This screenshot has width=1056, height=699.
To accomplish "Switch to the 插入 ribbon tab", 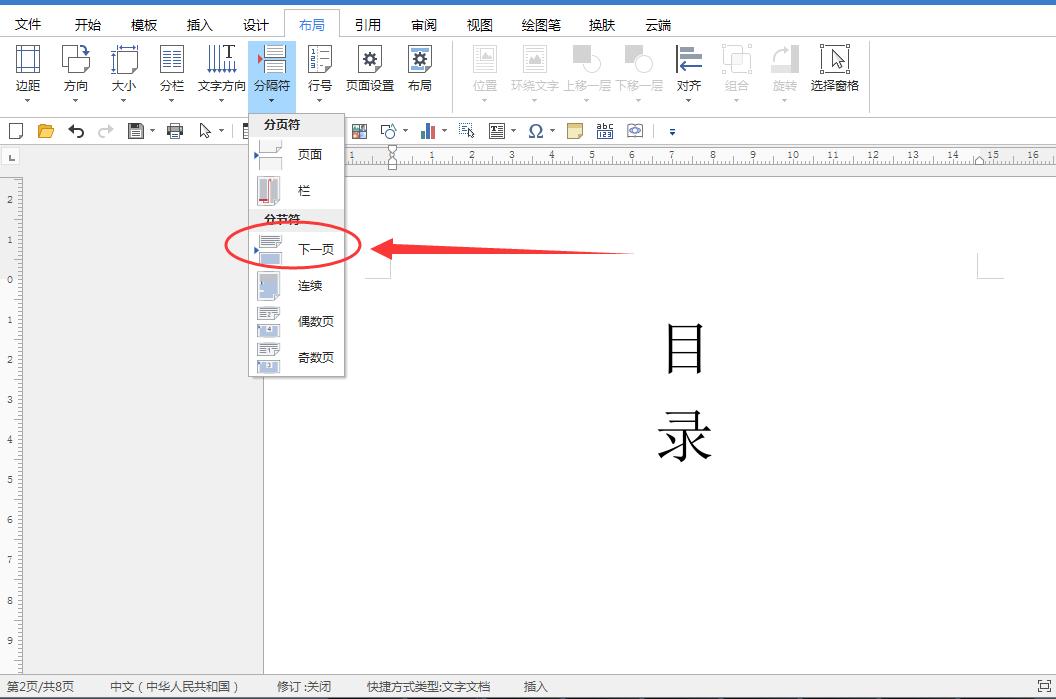I will pos(199,23).
